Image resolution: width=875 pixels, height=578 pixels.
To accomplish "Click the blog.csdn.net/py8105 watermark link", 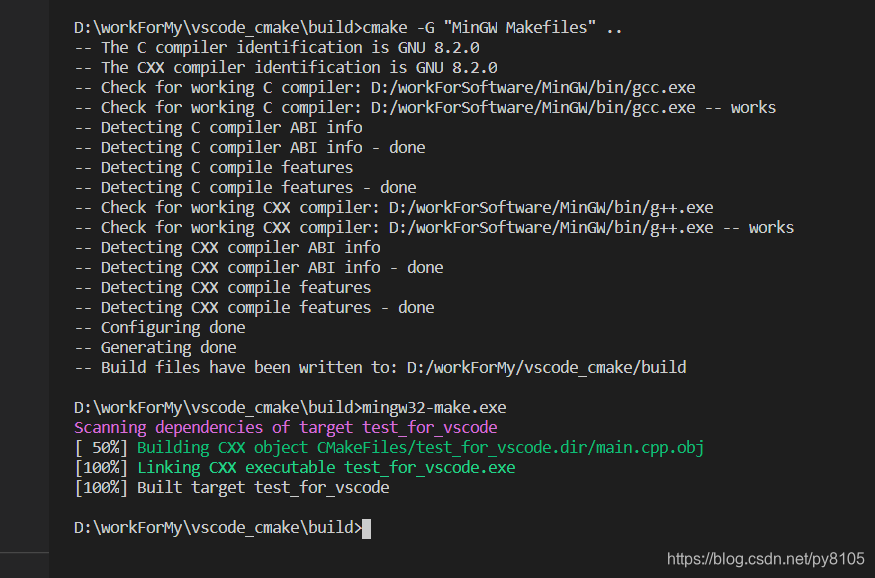I will pyautogui.click(x=766, y=559).
